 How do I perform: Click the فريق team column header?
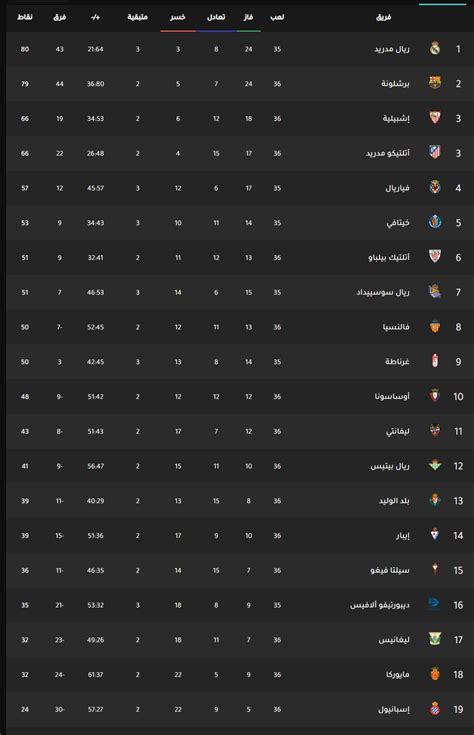(384, 17)
